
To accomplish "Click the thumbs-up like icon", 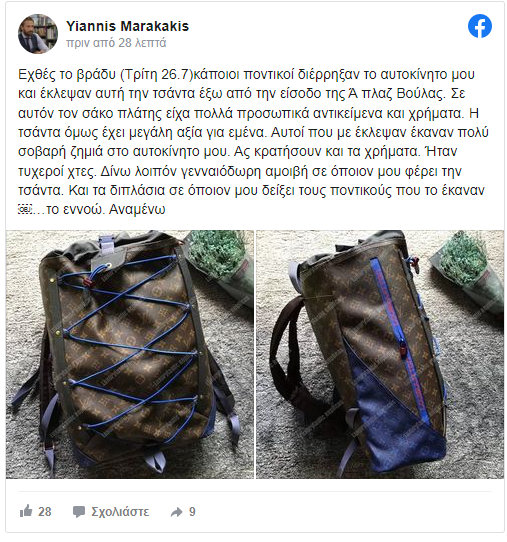I will [x=26, y=511].
